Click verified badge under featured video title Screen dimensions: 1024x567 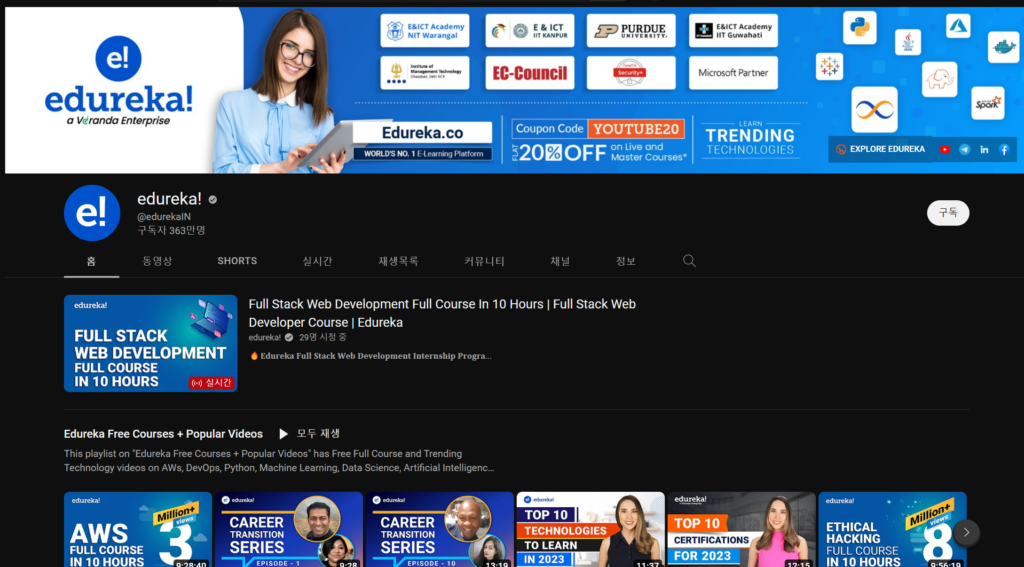(x=289, y=338)
